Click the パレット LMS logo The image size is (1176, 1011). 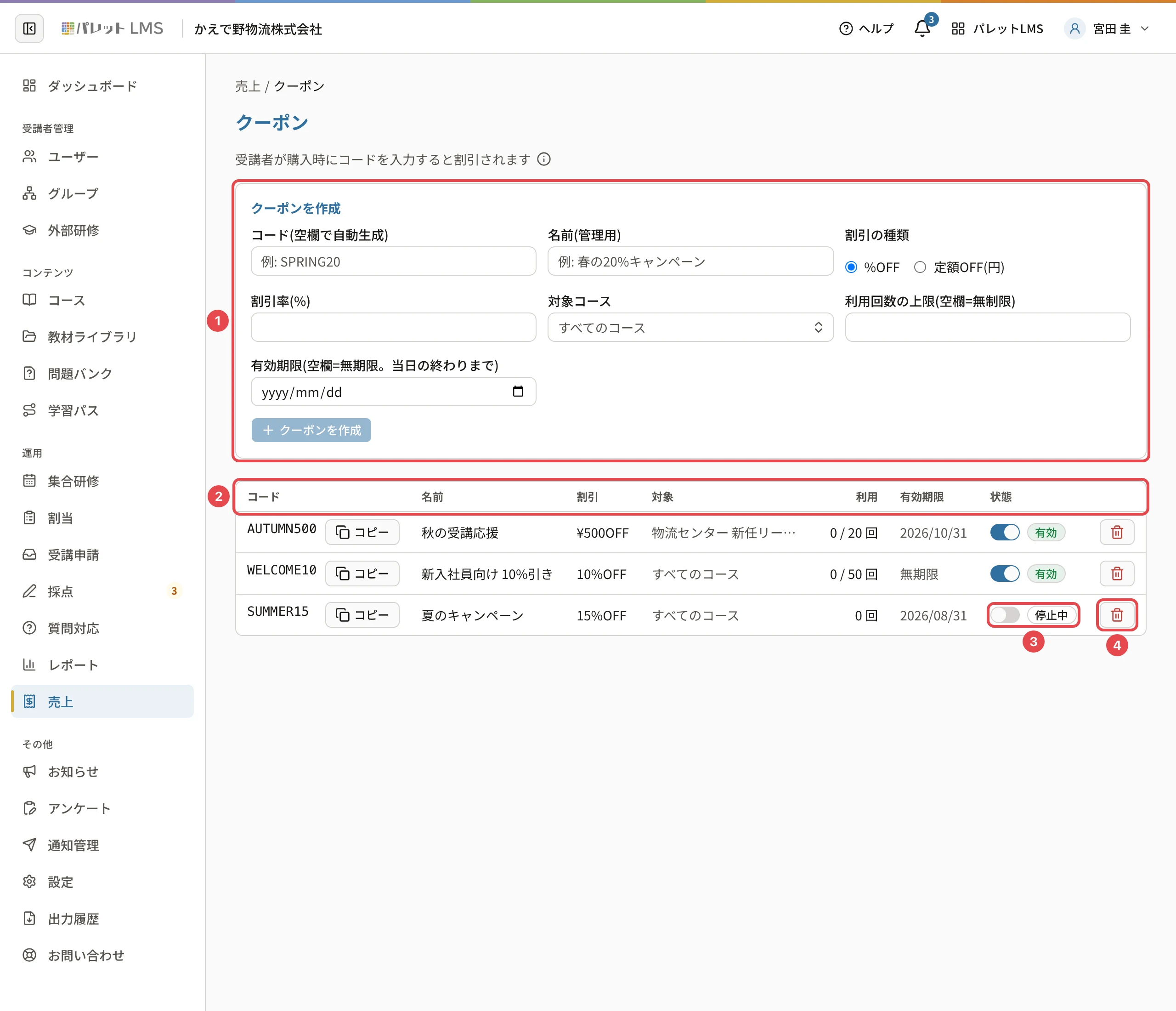(x=113, y=28)
